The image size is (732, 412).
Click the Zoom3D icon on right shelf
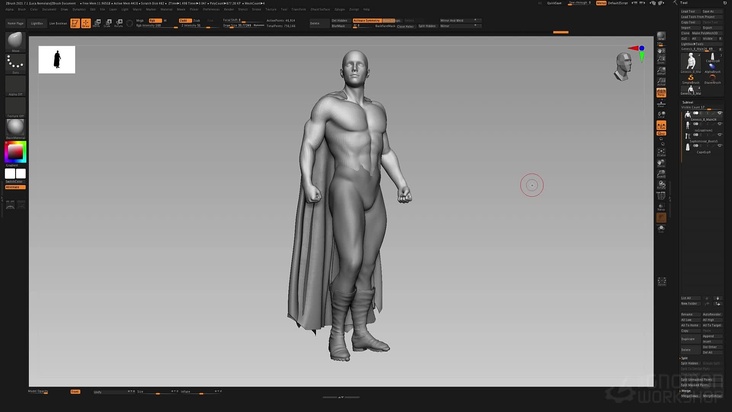coord(661,174)
